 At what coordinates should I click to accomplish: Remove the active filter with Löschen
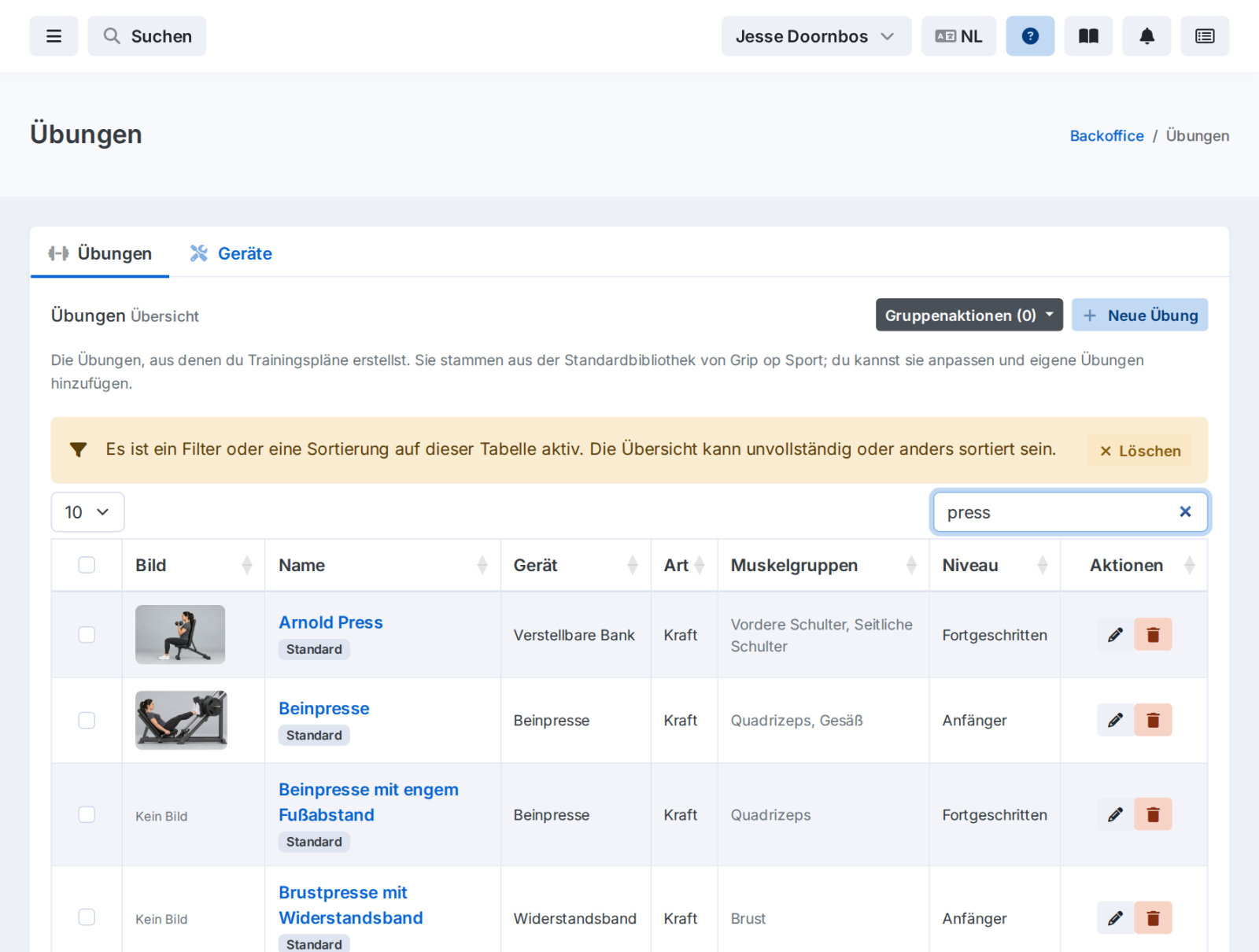[x=1139, y=451]
